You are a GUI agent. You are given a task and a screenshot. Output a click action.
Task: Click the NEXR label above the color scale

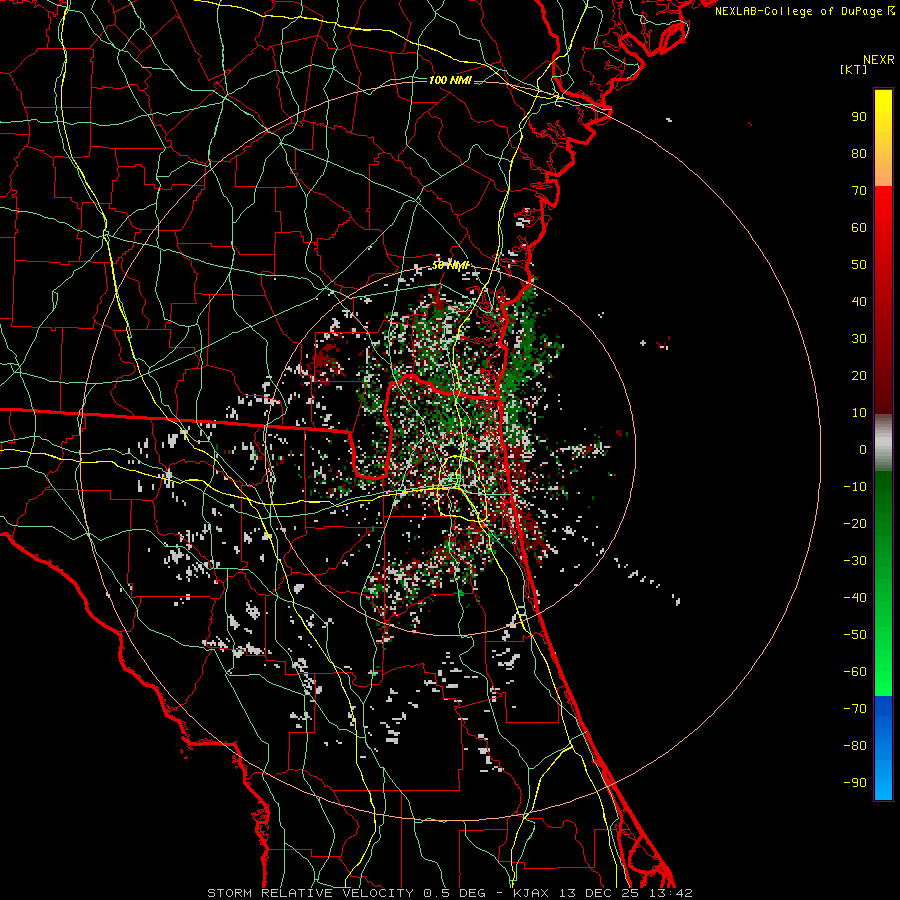click(x=879, y=60)
